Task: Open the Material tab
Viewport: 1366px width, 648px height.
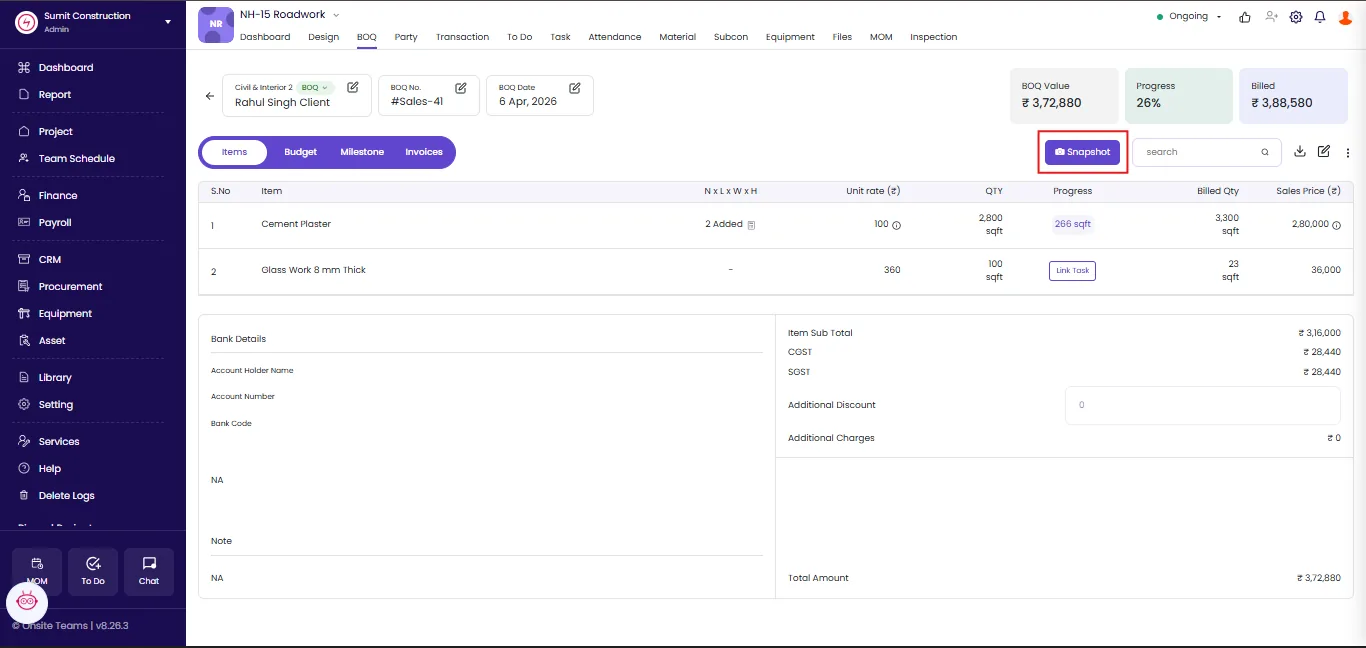Action: coord(677,37)
